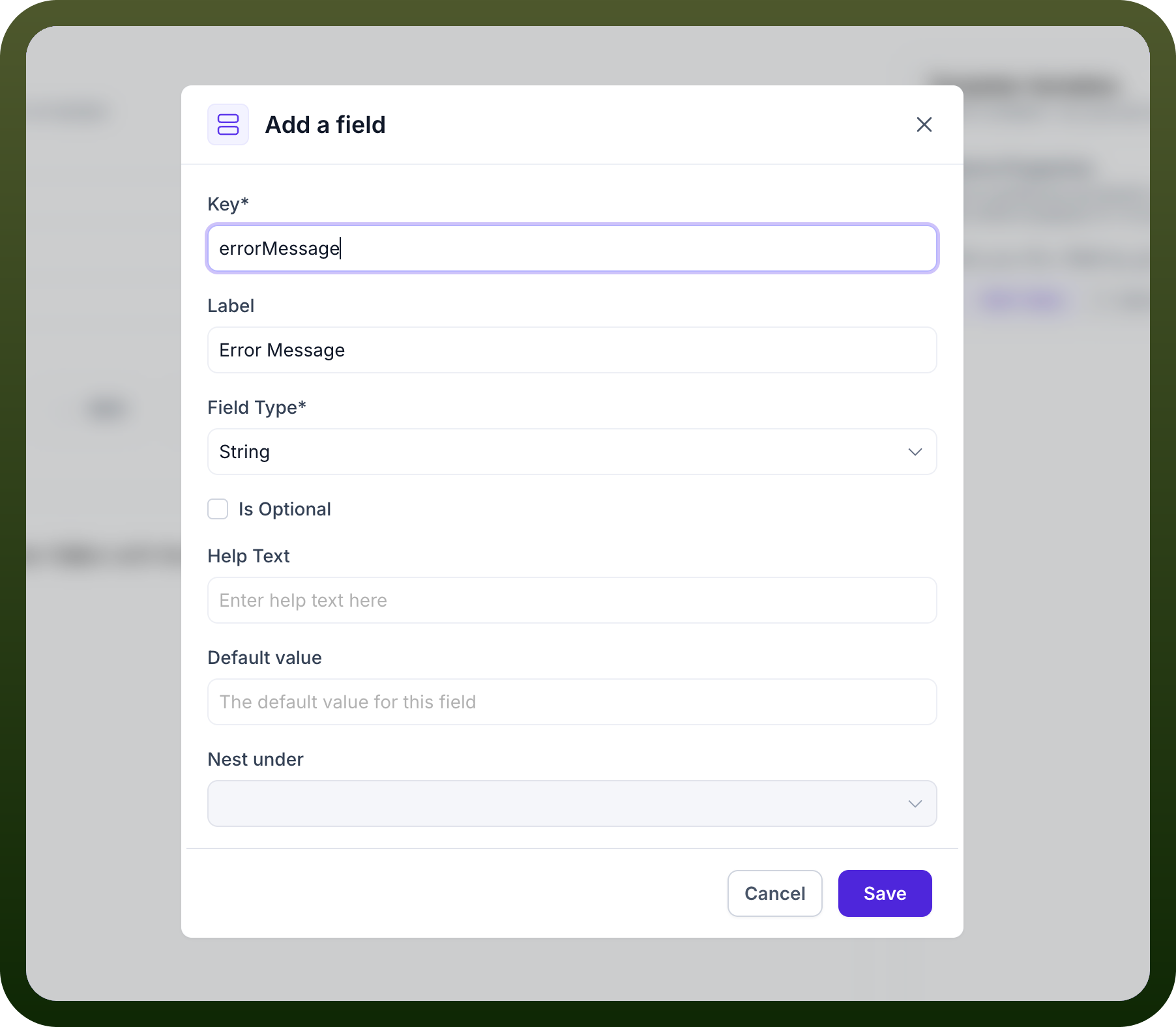1176x1027 pixels.
Task: Cancel adding the field
Action: (774, 893)
